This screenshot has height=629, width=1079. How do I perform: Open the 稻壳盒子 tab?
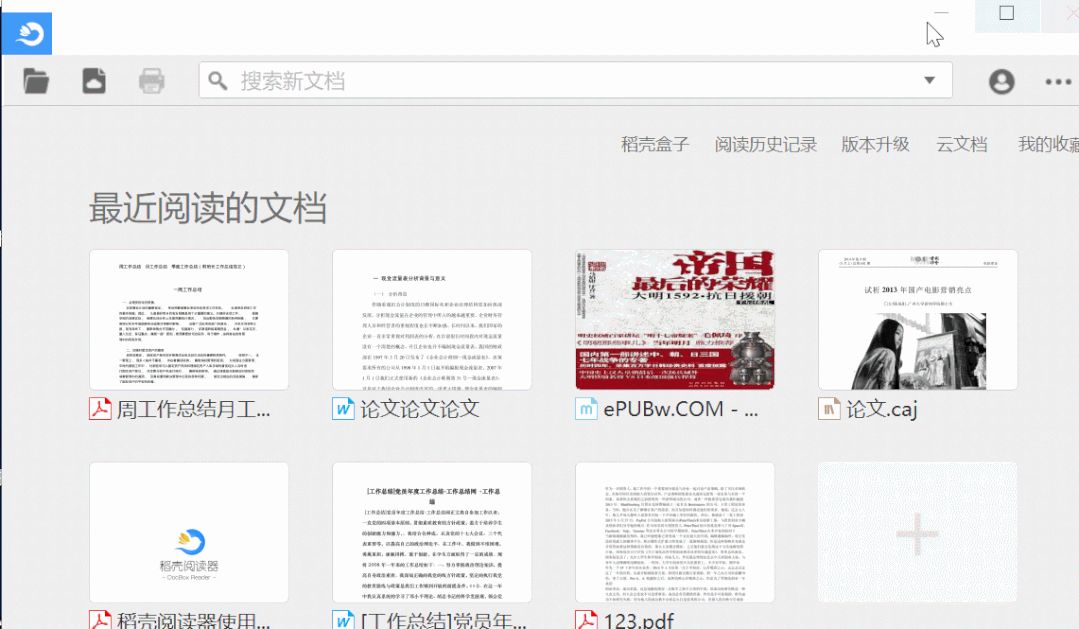click(654, 144)
